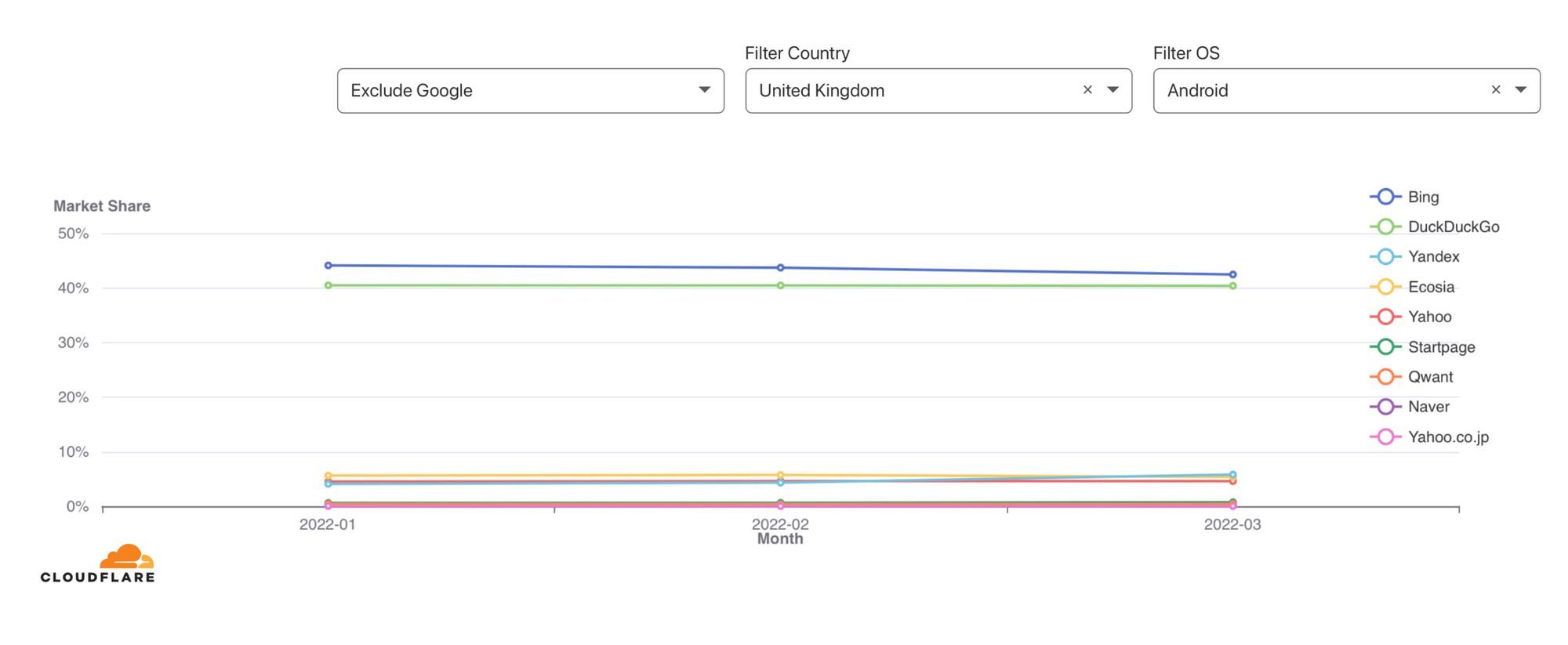This screenshot has height=645, width=1568.
Task: Click the Yahoo legend circle icon
Action: [1385, 317]
